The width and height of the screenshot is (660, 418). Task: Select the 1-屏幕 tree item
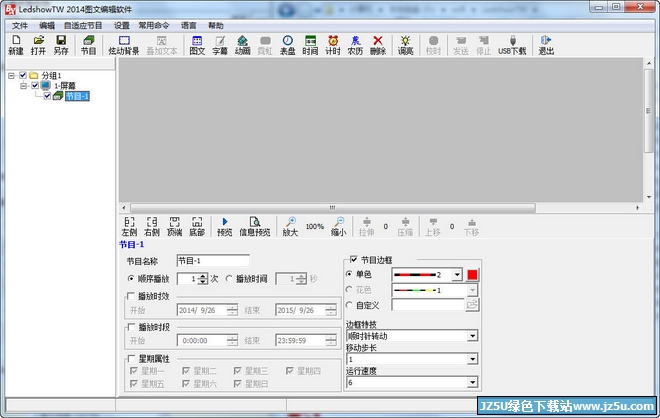pyautogui.click(x=65, y=86)
